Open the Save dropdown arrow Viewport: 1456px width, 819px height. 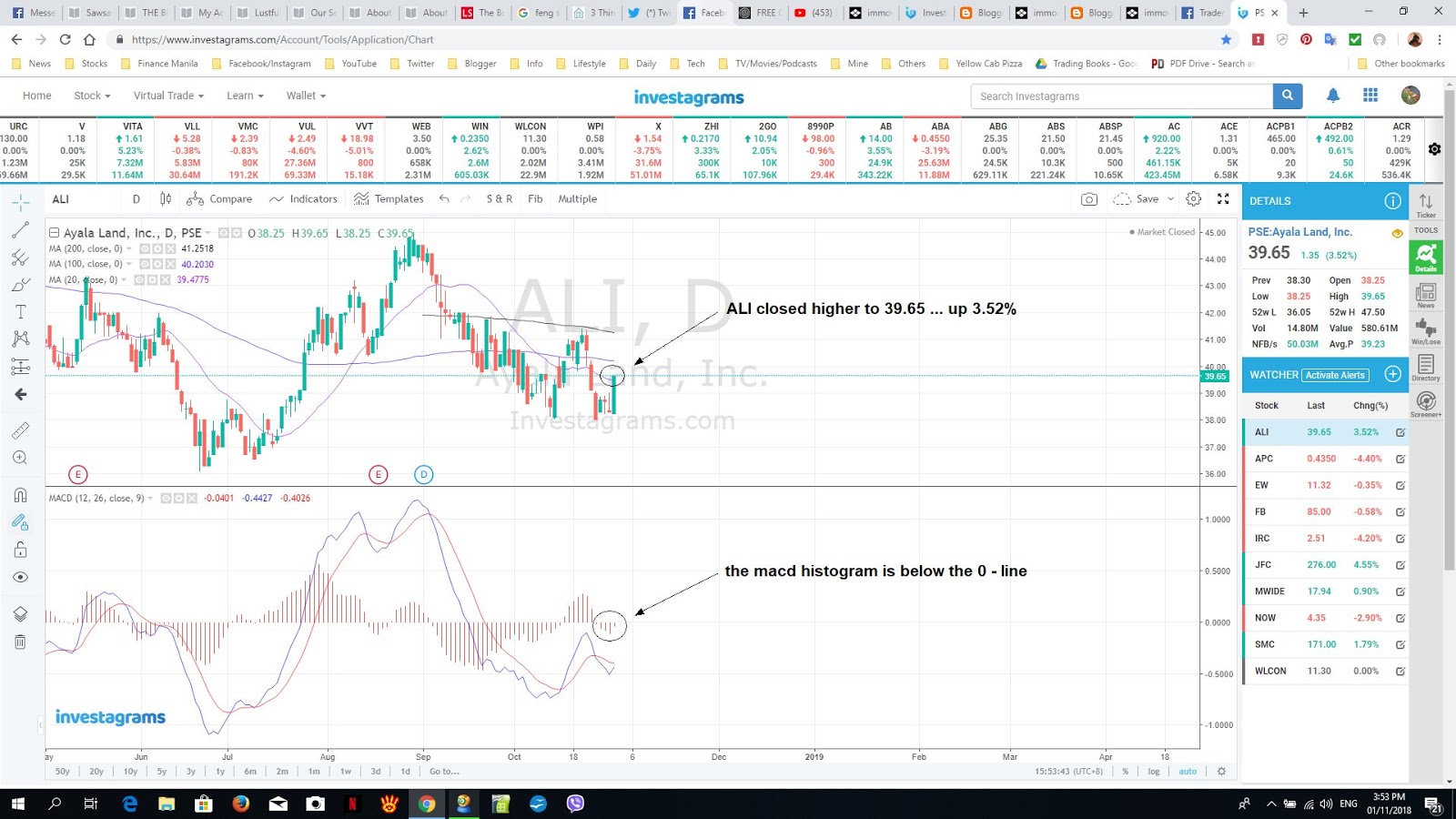pyautogui.click(x=1170, y=198)
